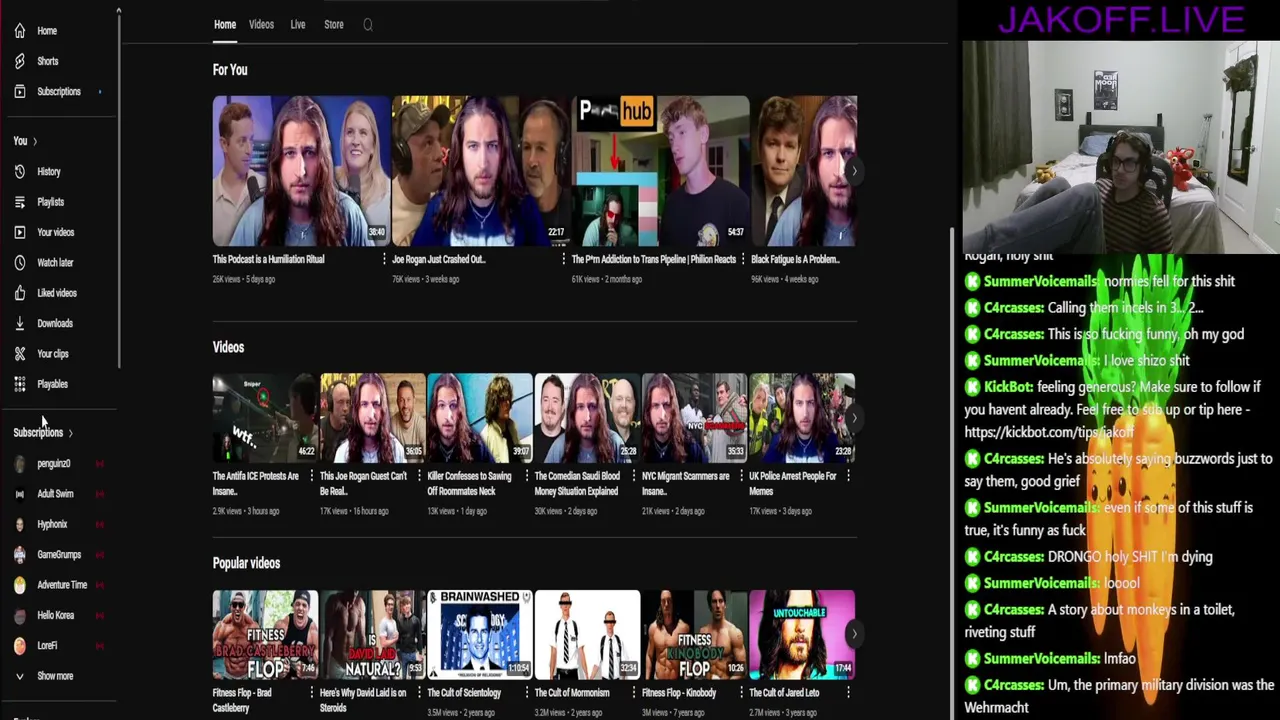The image size is (1280, 720).
Task: Play the Joe Rogan Just Crashed Out thumbnail
Action: pos(481,171)
